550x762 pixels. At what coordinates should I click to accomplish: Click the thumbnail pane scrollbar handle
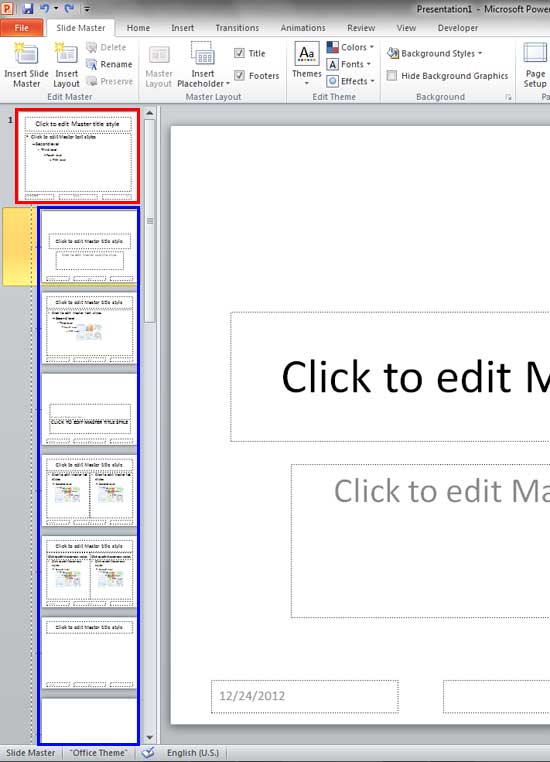(150, 221)
